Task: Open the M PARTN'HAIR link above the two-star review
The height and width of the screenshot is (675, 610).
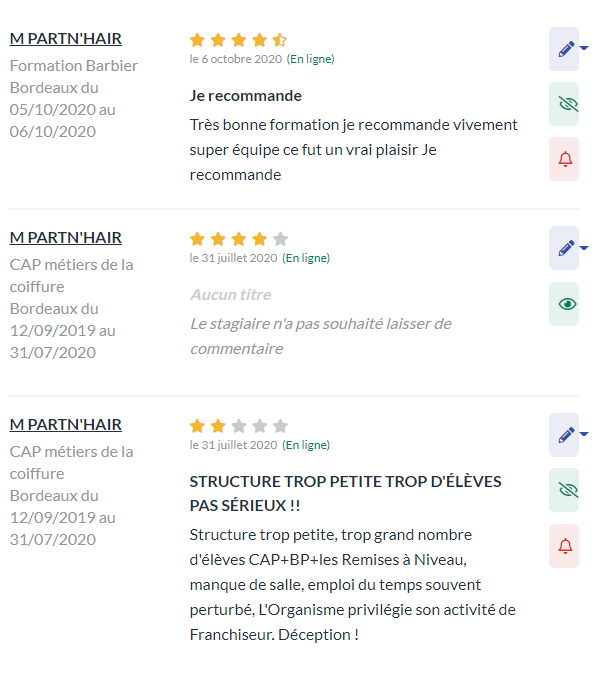Action: [65, 424]
